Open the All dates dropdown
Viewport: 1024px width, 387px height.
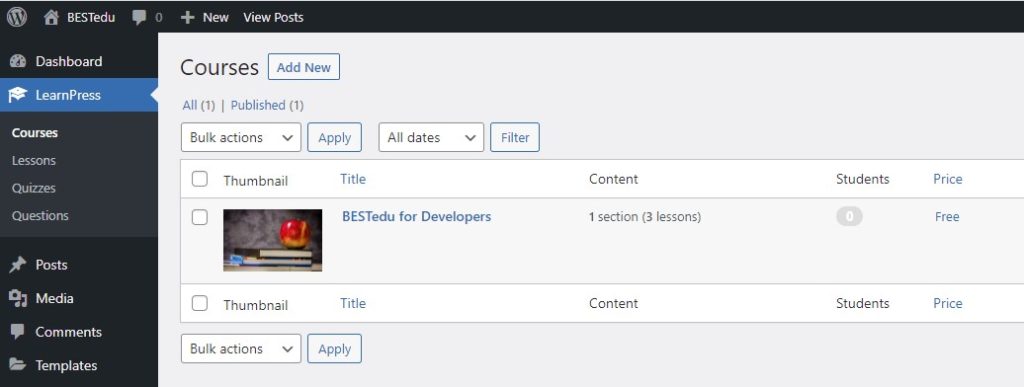[x=431, y=137]
